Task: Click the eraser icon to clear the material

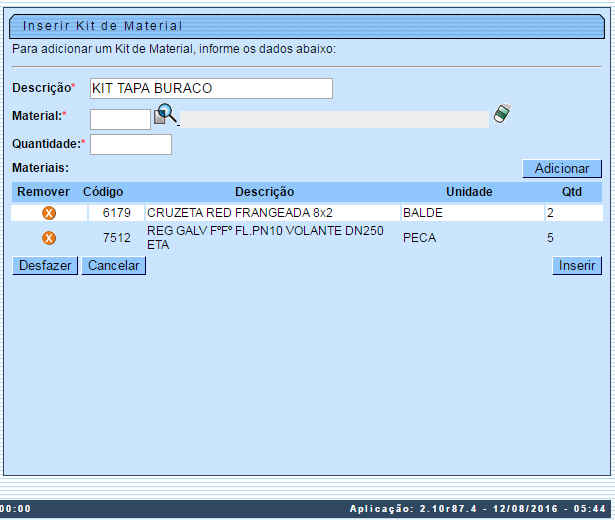Action: click(502, 115)
